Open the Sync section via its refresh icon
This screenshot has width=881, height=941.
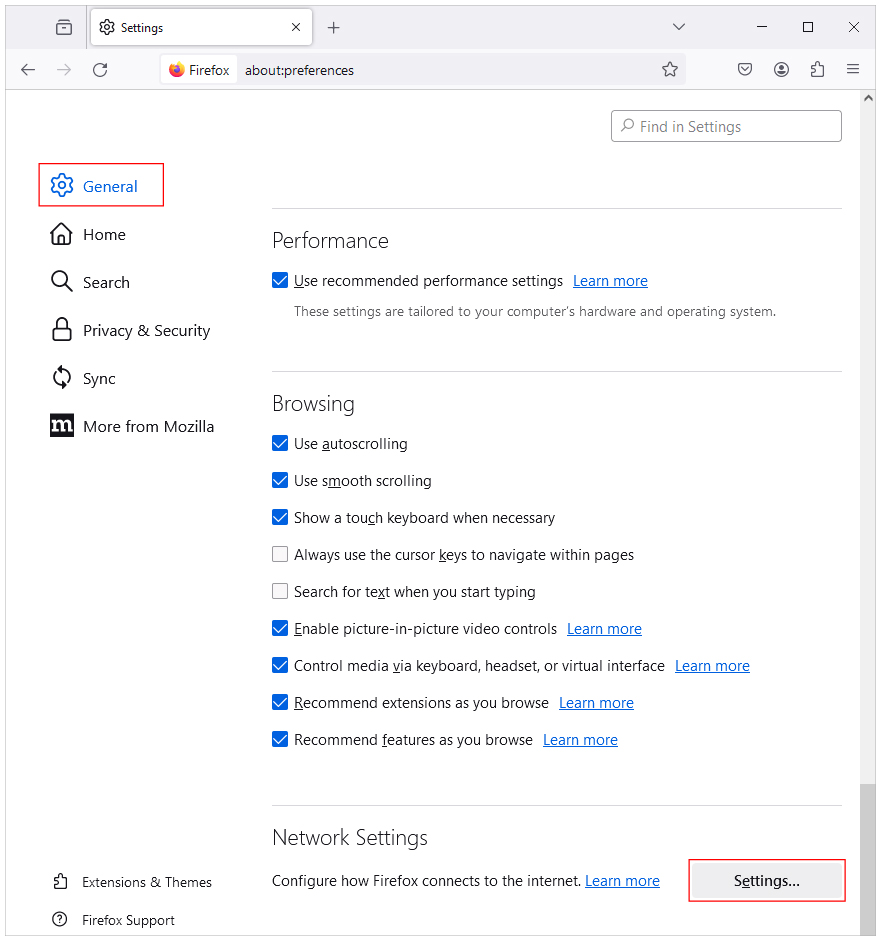61,378
